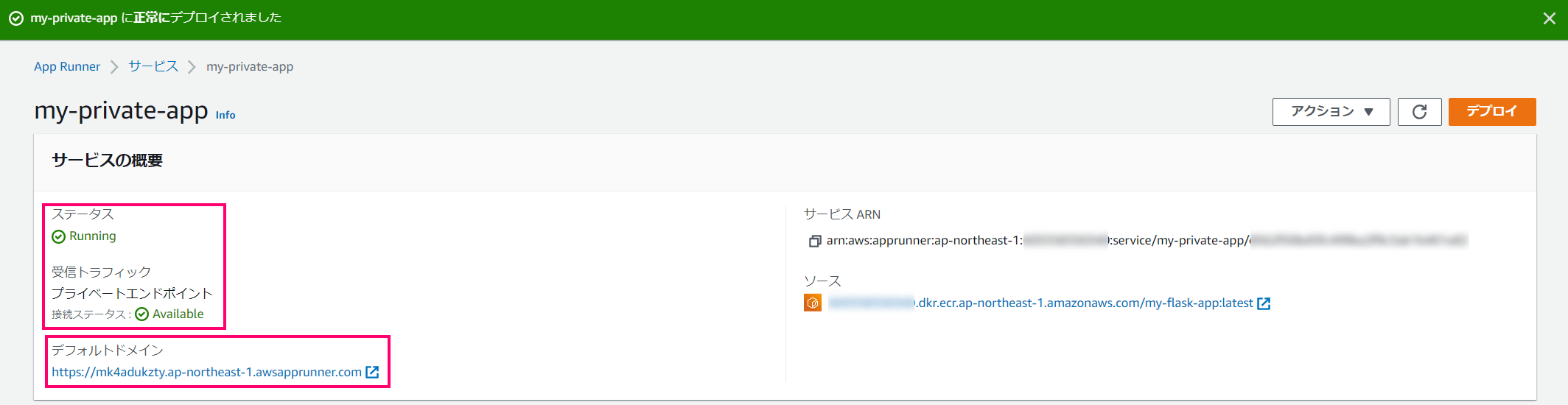Click the orange ECR container icon
Screen dimensions: 1568x405
click(813, 303)
